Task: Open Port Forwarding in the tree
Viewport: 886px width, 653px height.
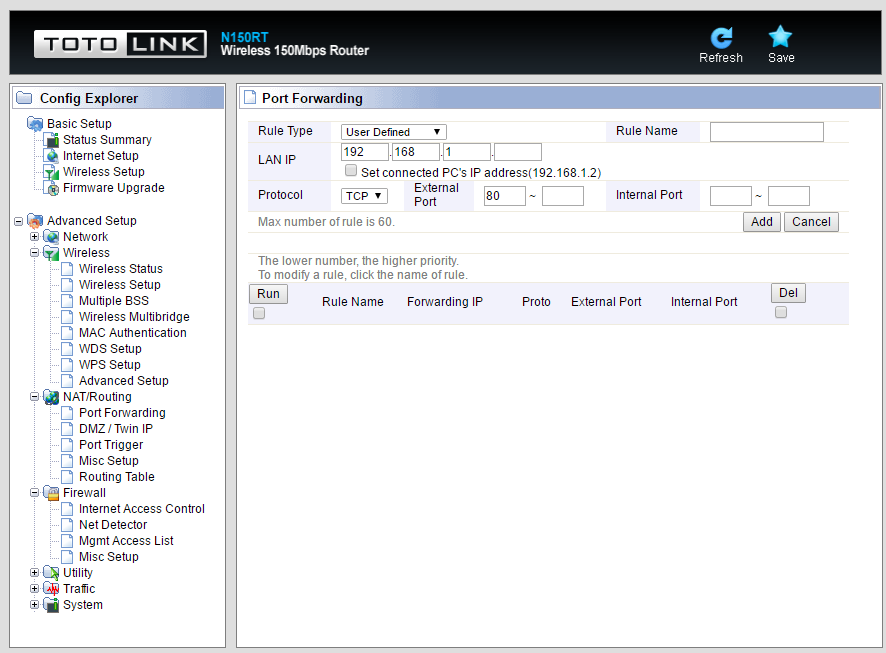Action: [x=122, y=413]
